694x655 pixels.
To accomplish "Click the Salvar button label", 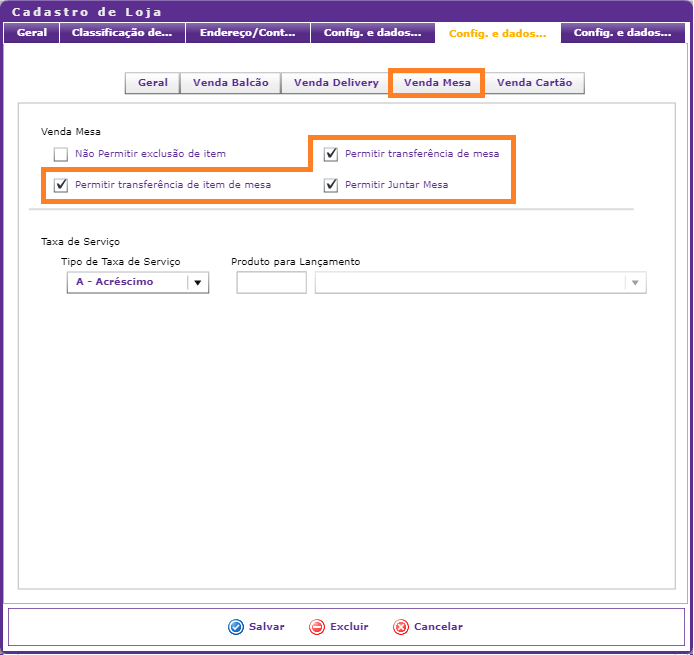I will 266,627.
